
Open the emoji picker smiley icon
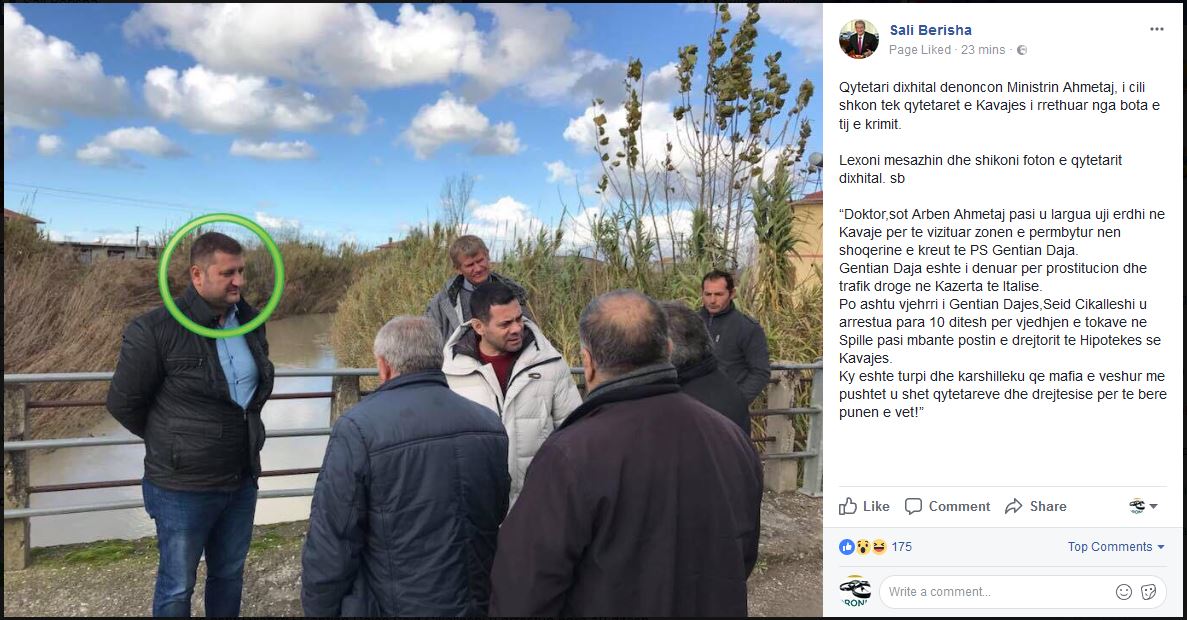coord(1124,592)
